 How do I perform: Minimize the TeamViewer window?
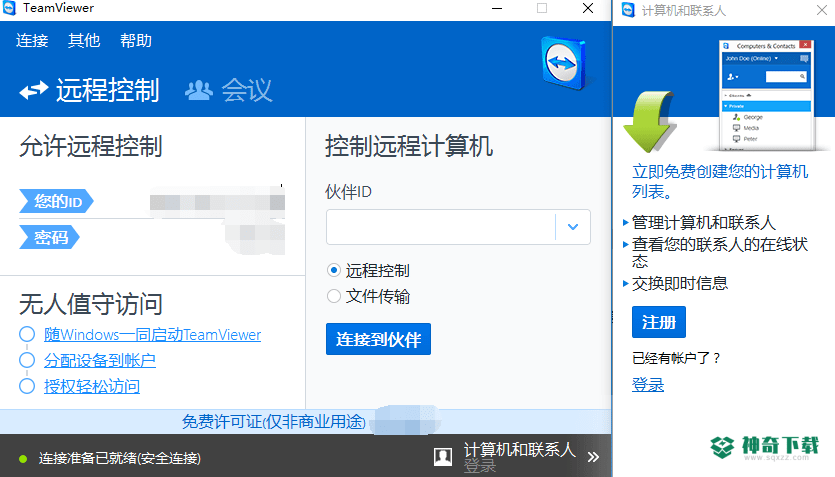tap(497, 9)
